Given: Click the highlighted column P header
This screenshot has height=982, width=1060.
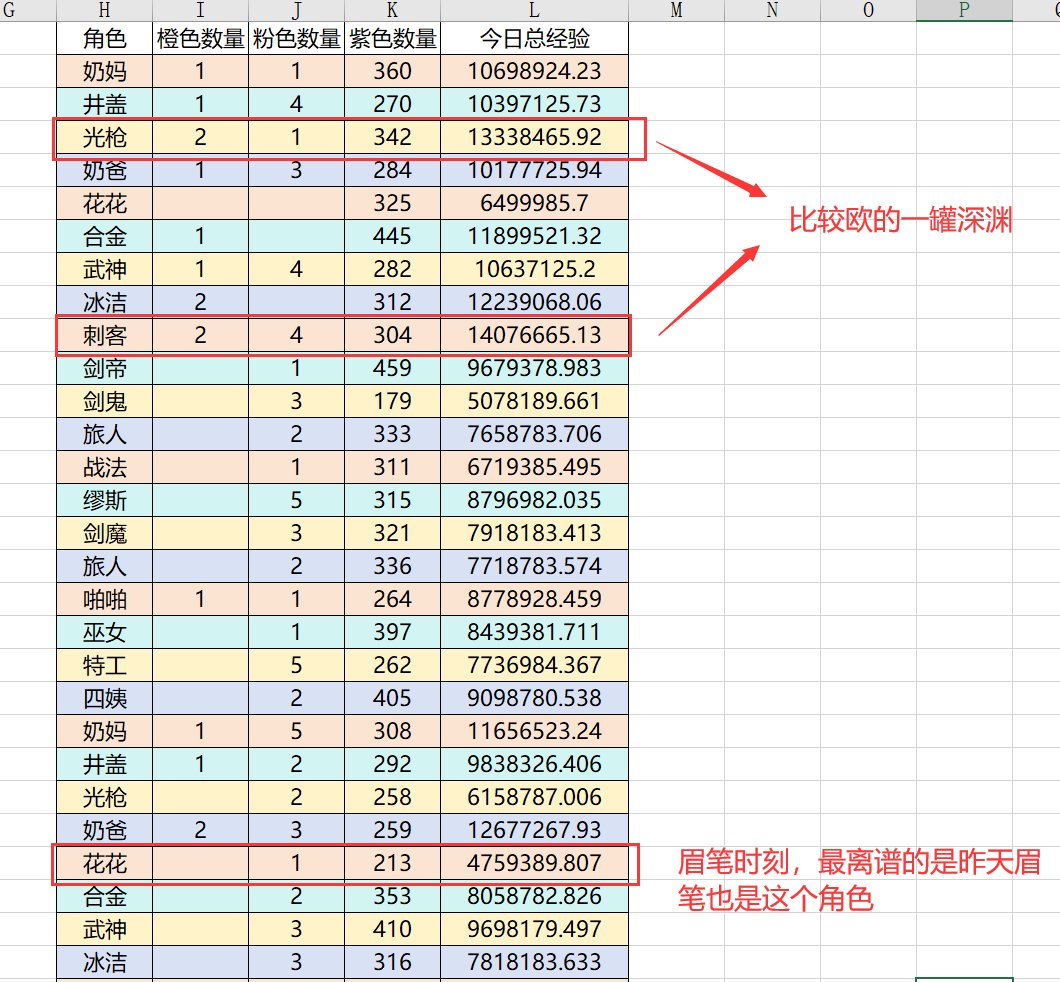Looking at the screenshot, I should [x=963, y=10].
